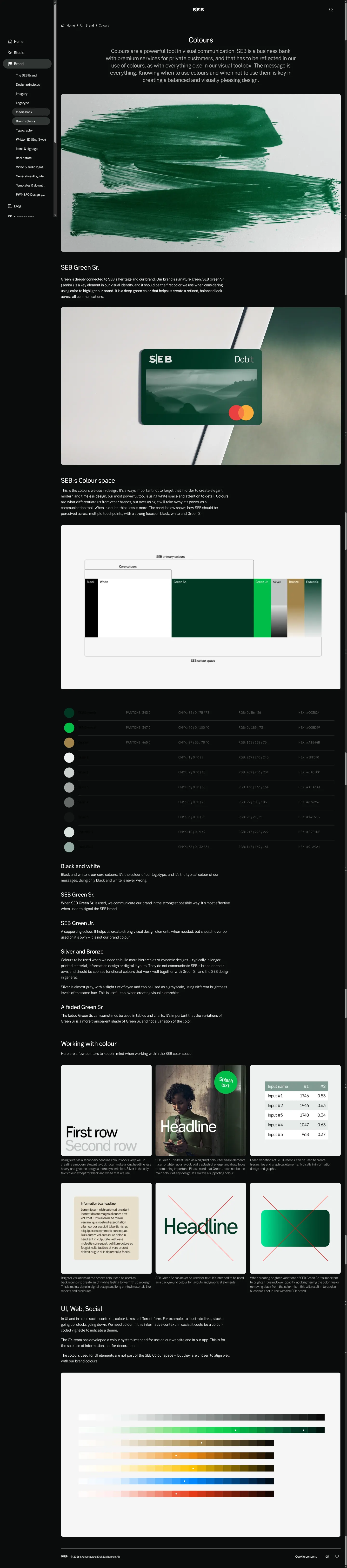Click the SEB Green Jr. colour circle
The image size is (347, 1568).
[x=69, y=727]
